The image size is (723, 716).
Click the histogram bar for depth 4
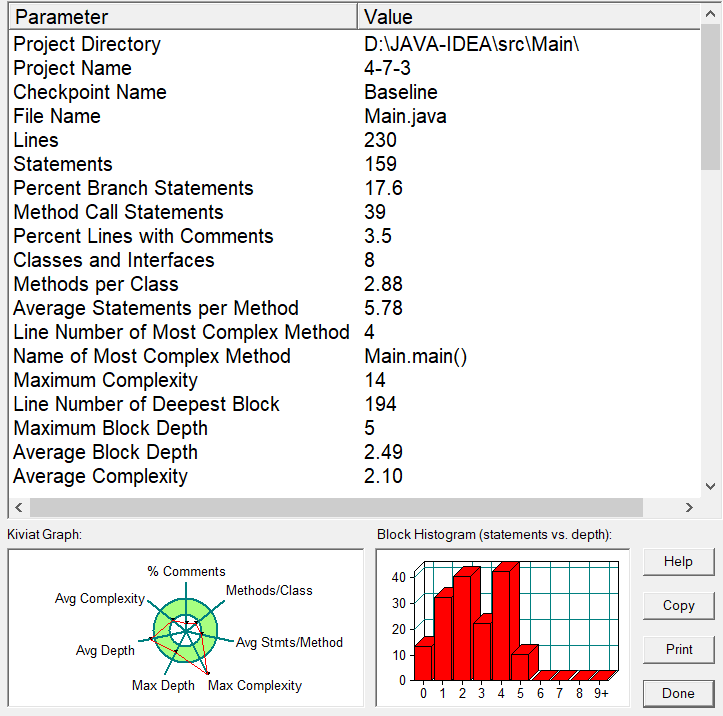coord(501,625)
